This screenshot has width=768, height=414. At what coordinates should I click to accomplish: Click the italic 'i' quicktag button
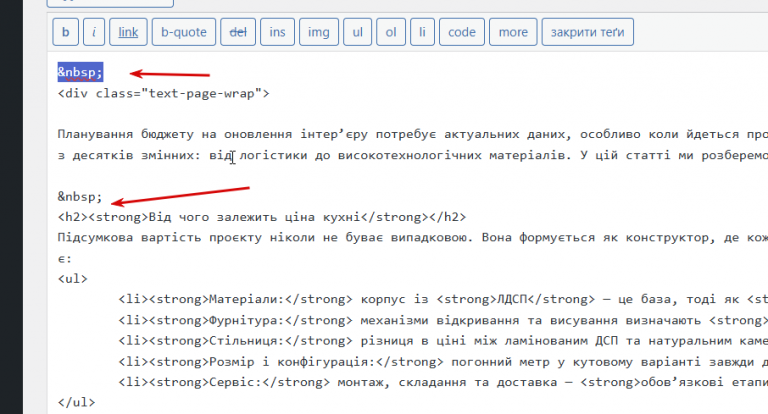94,32
